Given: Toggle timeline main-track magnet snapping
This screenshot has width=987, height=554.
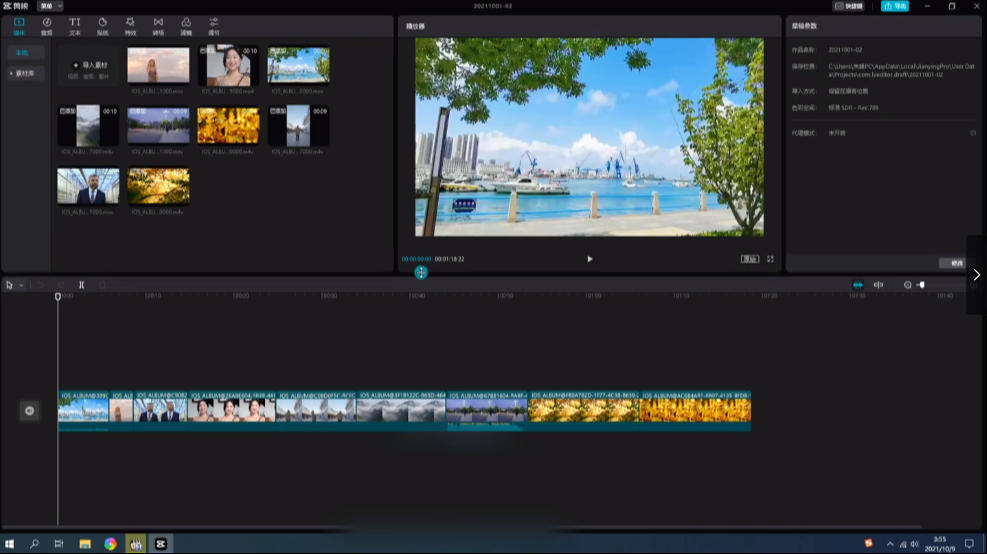Looking at the screenshot, I should point(857,285).
